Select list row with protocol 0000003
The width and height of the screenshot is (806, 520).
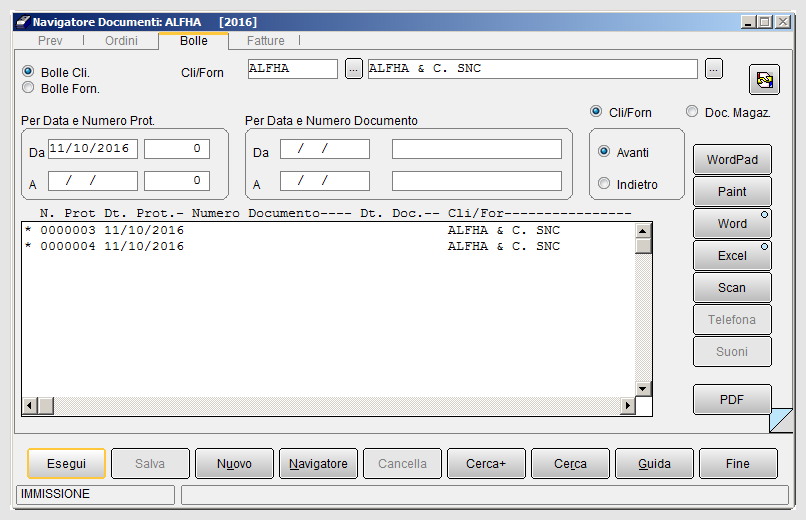(x=328, y=230)
